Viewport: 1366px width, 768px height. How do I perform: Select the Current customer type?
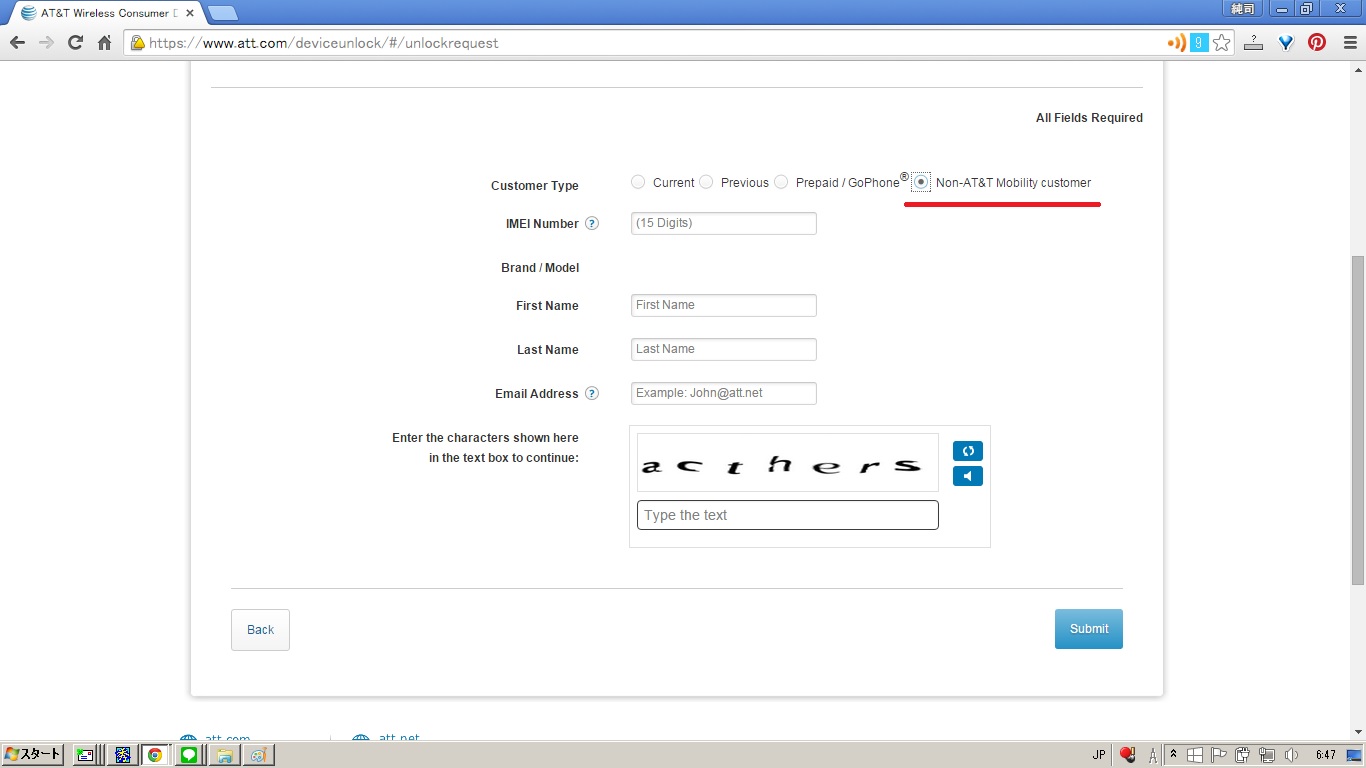(x=638, y=182)
